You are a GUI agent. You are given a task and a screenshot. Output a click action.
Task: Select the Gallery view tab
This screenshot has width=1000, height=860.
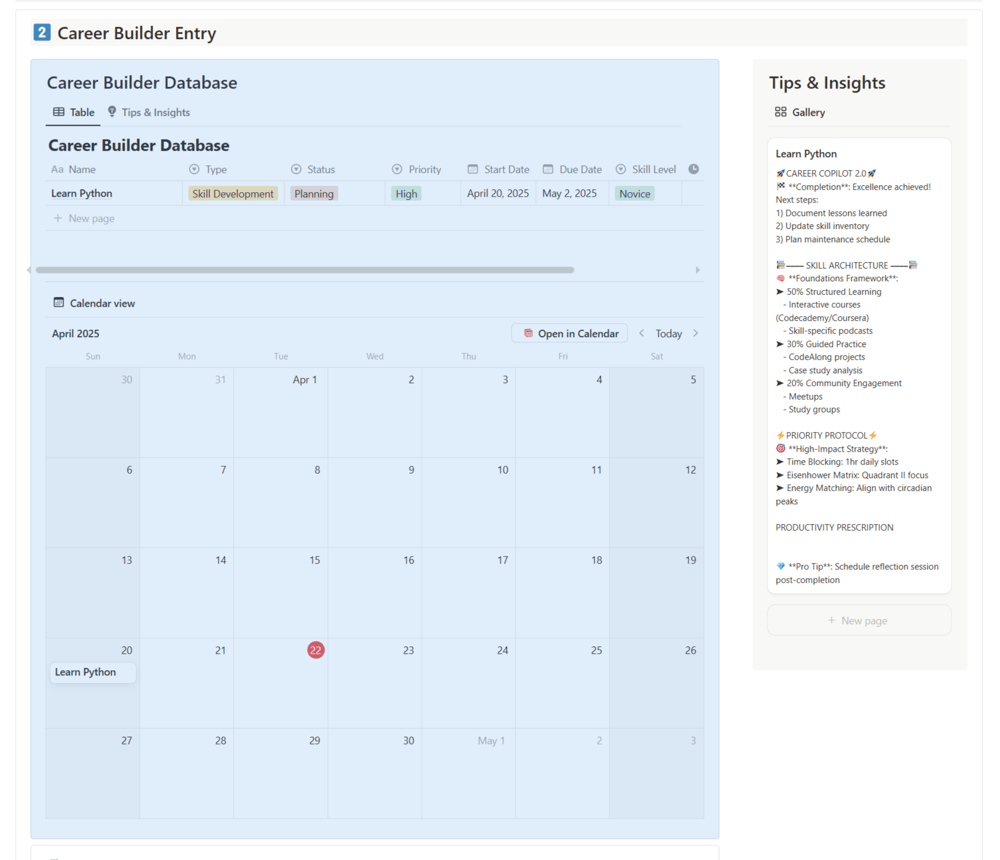pyautogui.click(x=800, y=112)
